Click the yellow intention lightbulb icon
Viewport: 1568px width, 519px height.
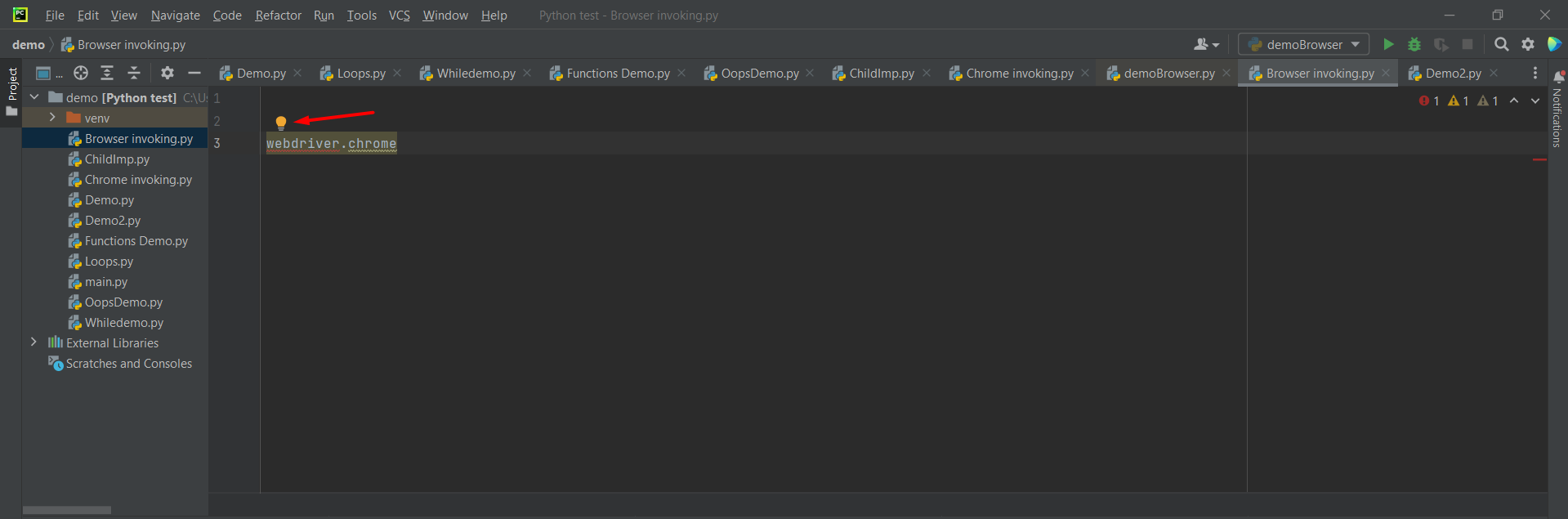(x=281, y=123)
